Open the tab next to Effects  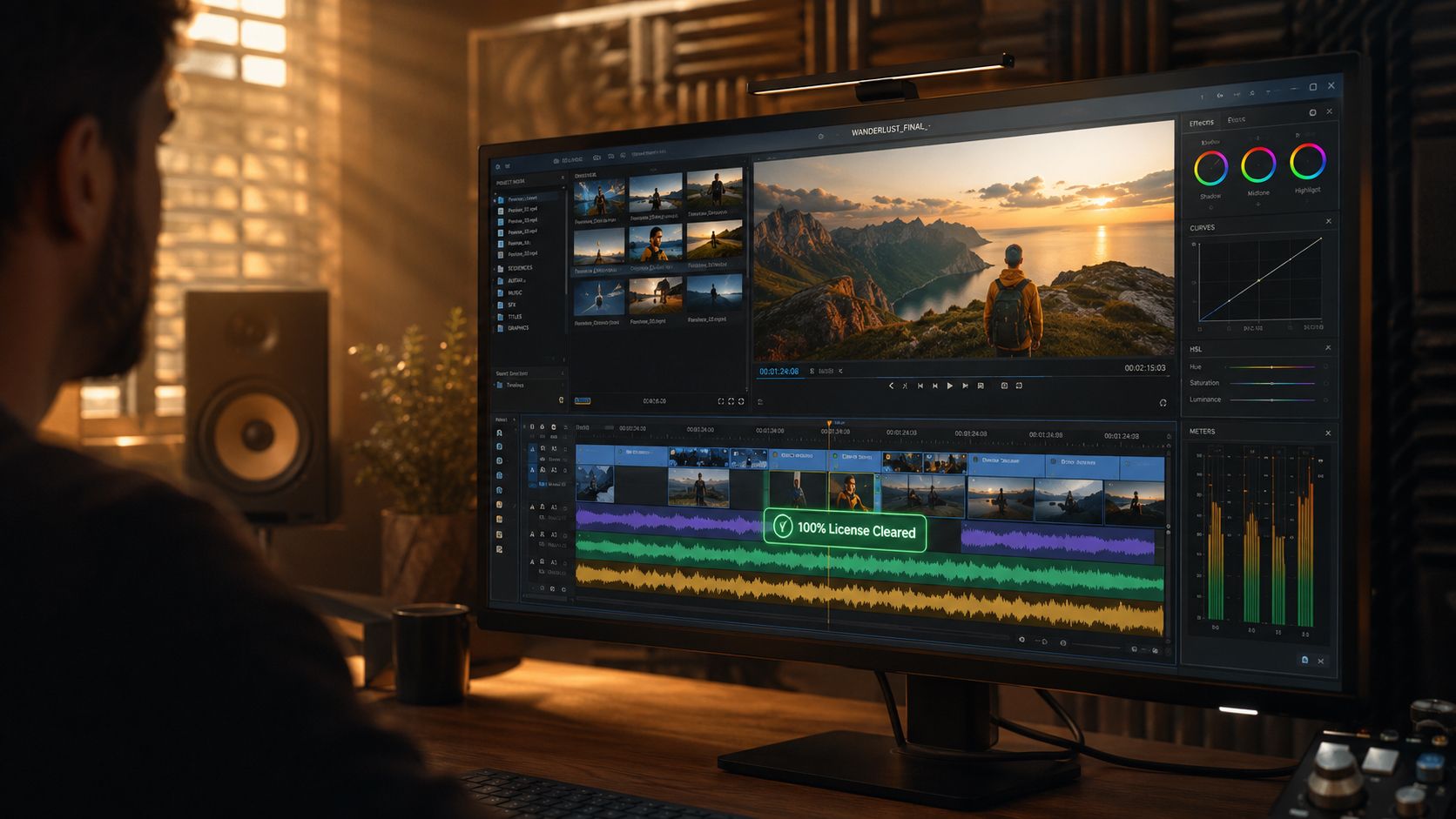[1237, 120]
